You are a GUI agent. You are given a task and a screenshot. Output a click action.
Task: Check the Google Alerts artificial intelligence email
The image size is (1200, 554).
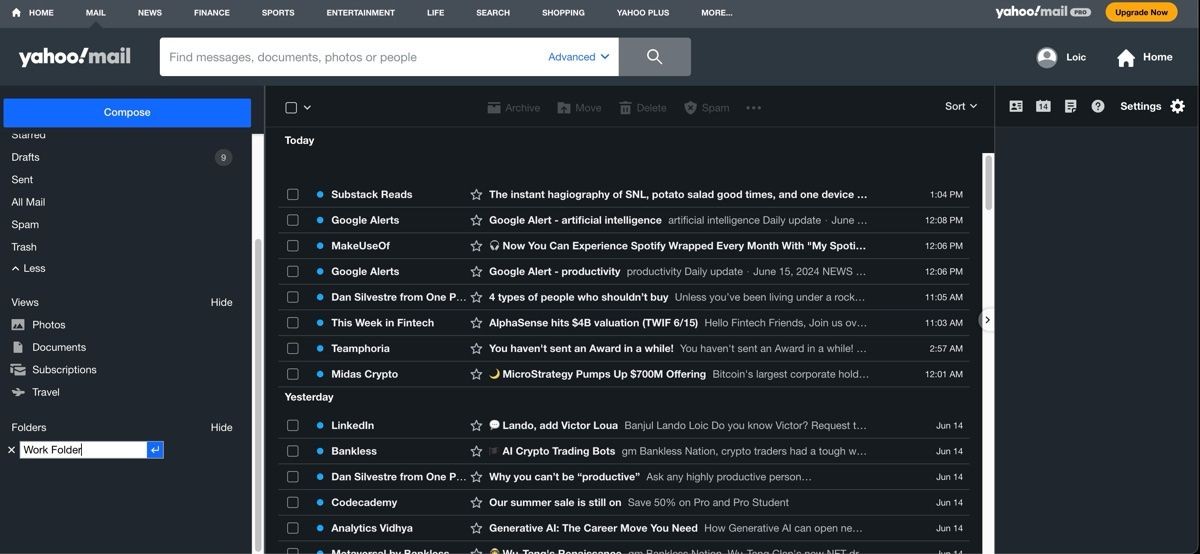click(x=293, y=220)
